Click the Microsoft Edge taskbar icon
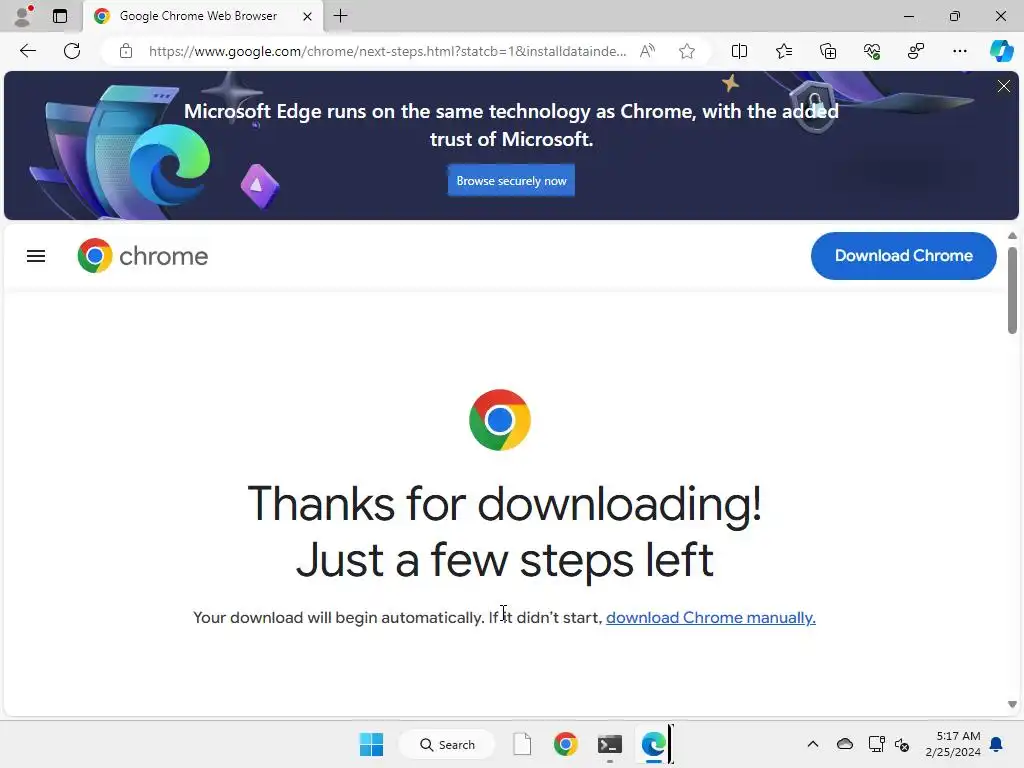Viewport: 1024px width, 768px height. point(653,744)
